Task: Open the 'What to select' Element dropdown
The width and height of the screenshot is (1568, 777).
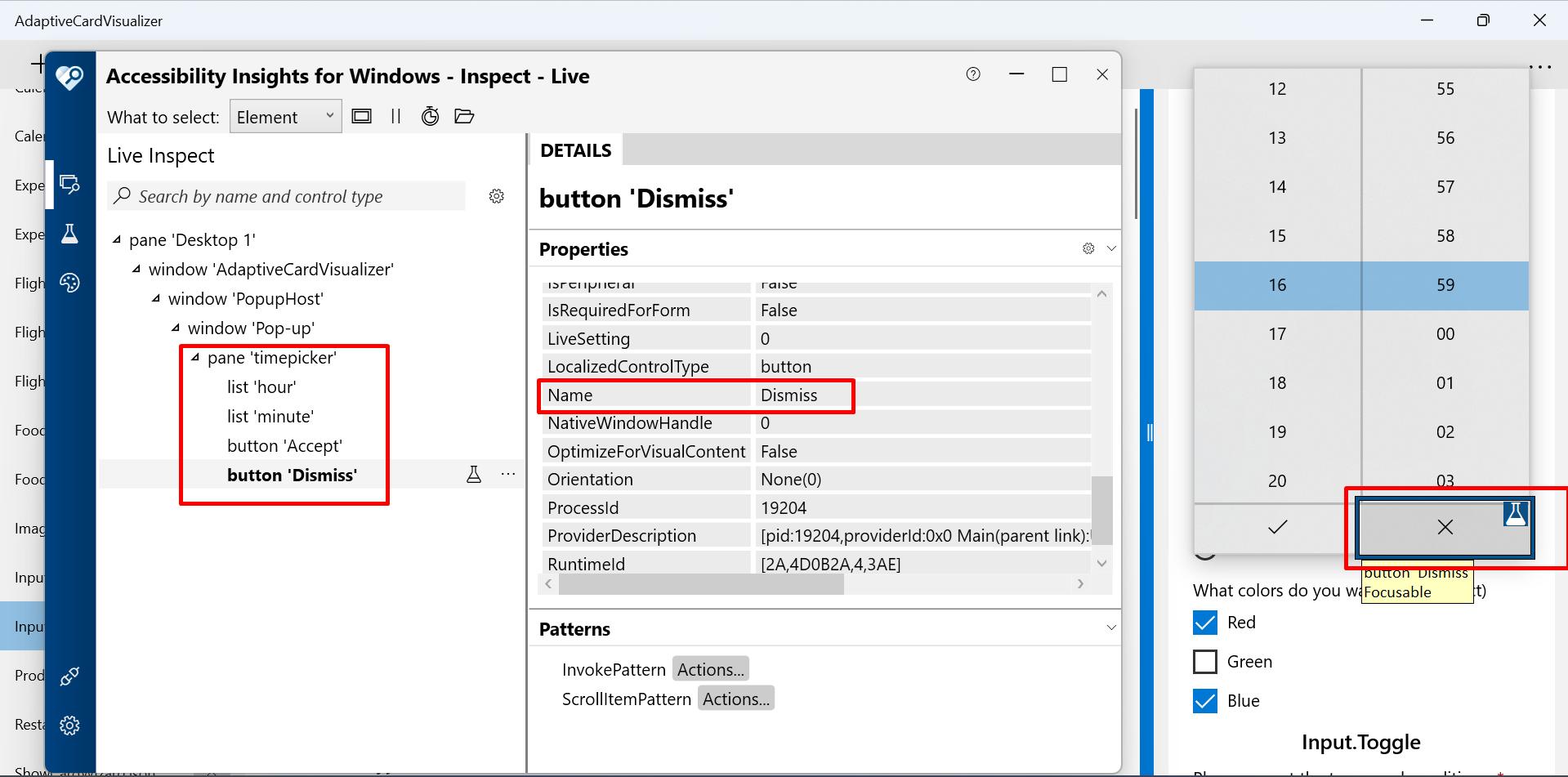Action: tap(285, 116)
